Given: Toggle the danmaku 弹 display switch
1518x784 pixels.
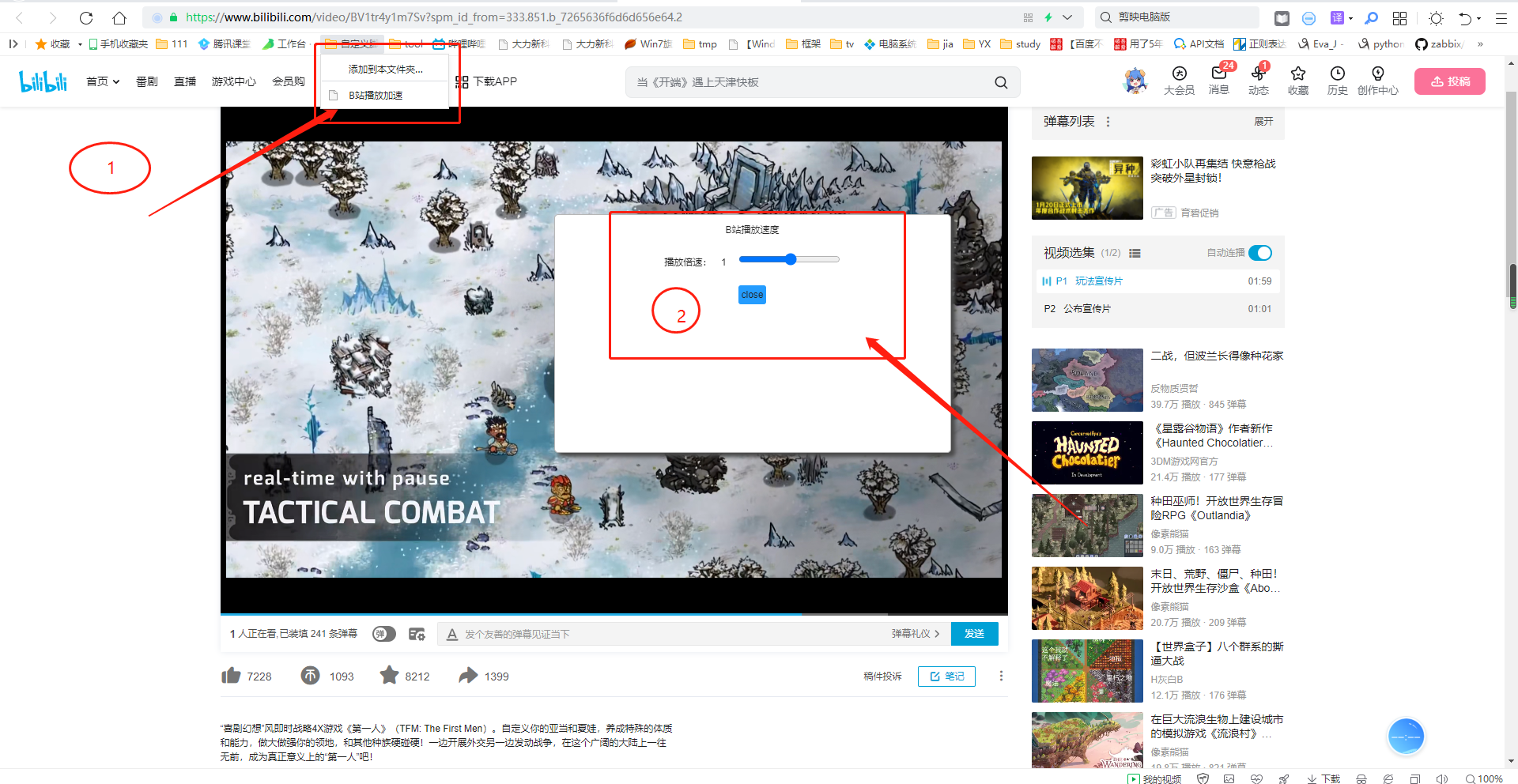Looking at the screenshot, I should (x=384, y=634).
